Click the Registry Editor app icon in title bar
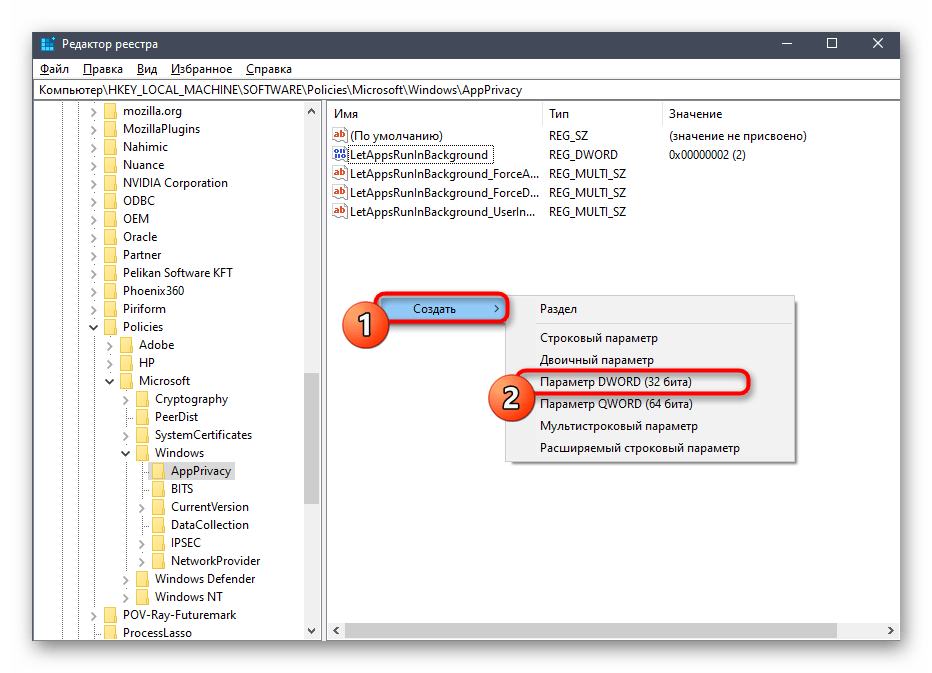This screenshot has width=932, height=673. click(x=48, y=44)
